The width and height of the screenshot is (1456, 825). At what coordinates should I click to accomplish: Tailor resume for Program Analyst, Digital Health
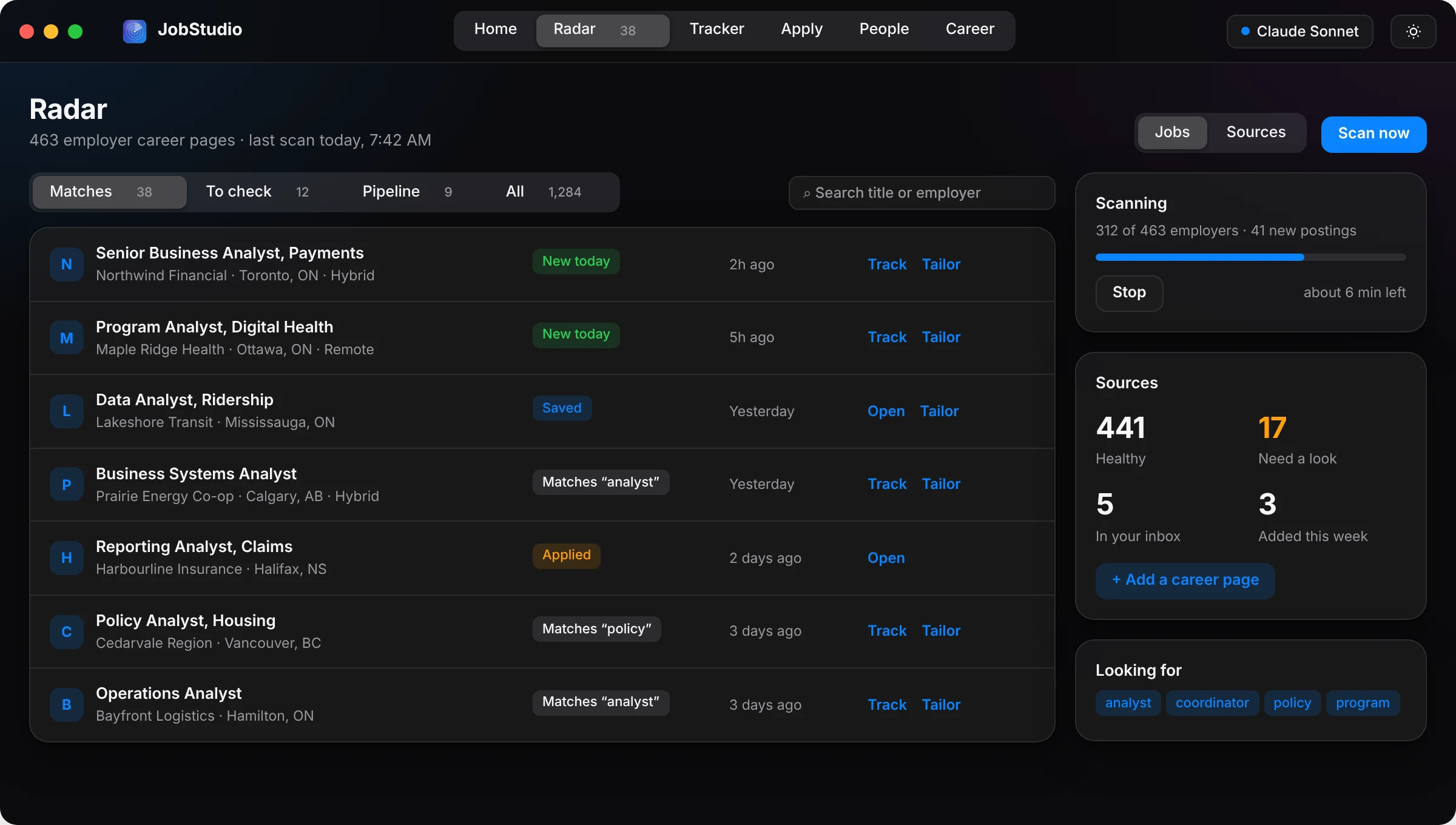click(941, 337)
